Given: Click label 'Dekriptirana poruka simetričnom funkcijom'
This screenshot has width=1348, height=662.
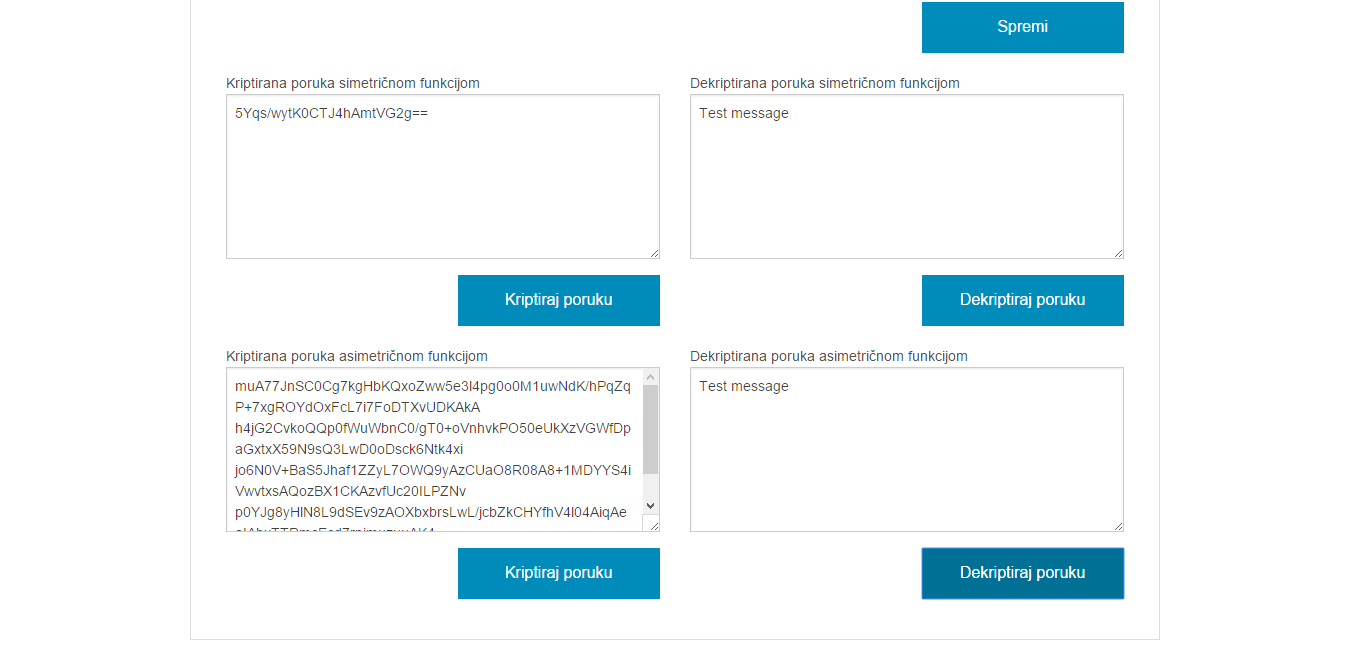Looking at the screenshot, I should [825, 83].
